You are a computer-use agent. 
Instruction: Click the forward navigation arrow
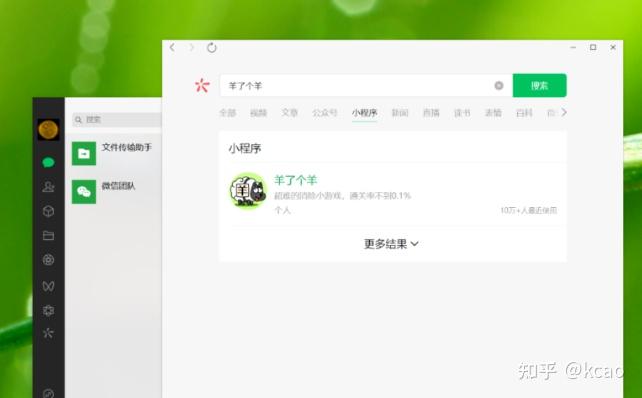pos(191,47)
